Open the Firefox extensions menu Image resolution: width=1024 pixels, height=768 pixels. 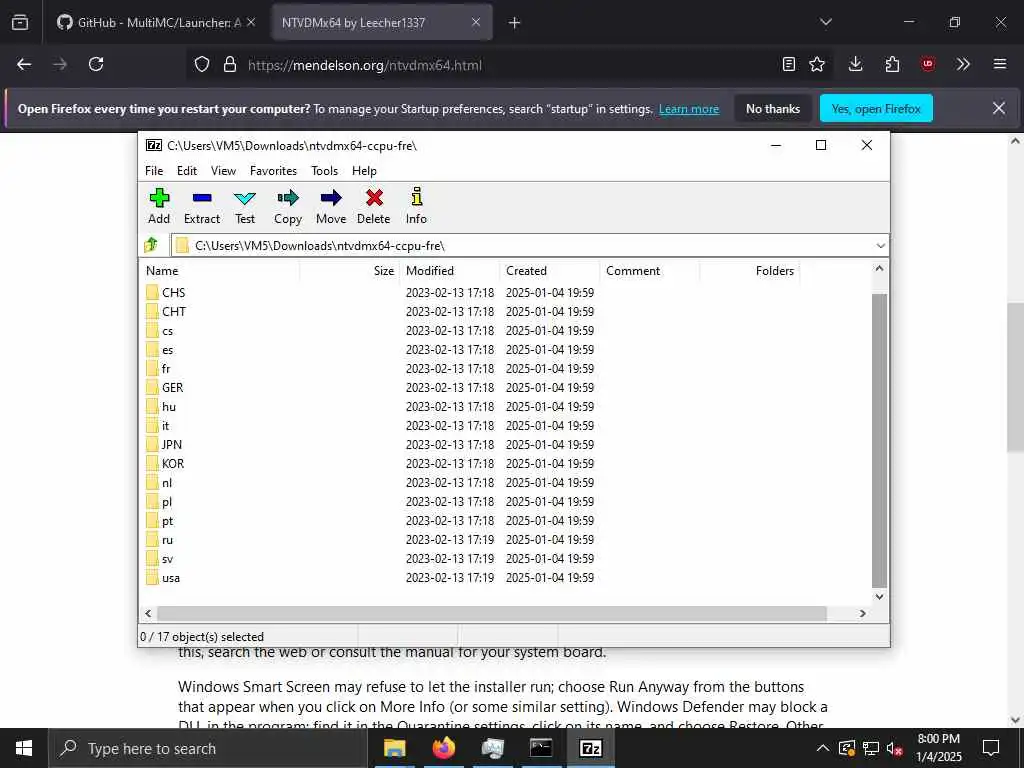point(892,64)
